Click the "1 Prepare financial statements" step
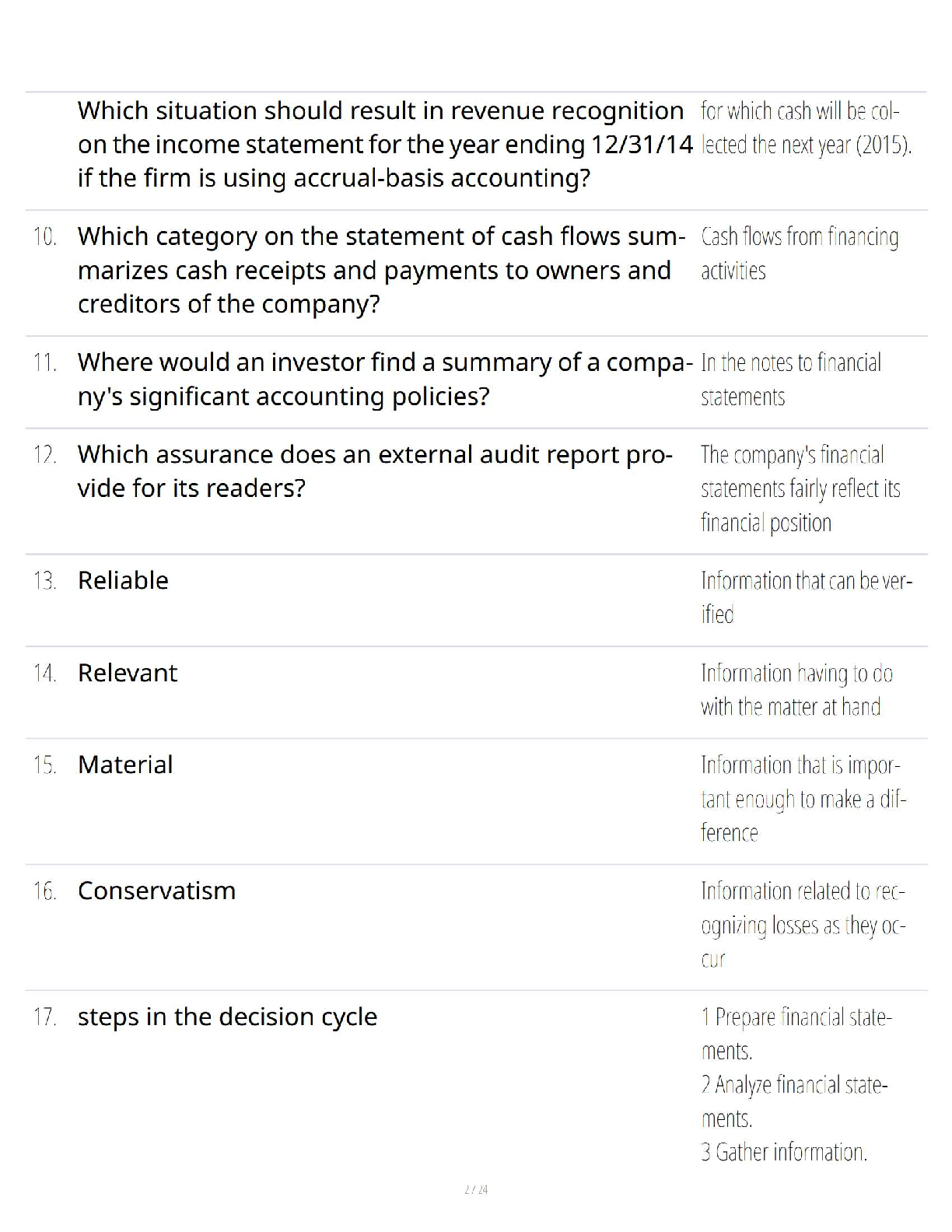The width and height of the screenshot is (952, 1232). click(x=796, y=1033)
